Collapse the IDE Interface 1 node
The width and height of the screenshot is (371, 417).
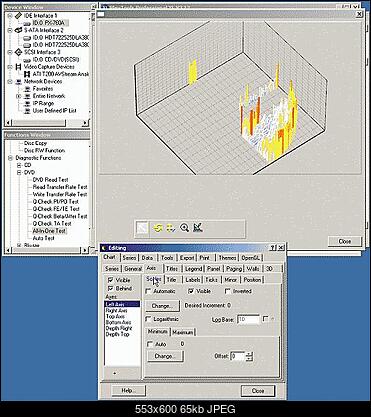pyautogui.click(x=10, y=16)
